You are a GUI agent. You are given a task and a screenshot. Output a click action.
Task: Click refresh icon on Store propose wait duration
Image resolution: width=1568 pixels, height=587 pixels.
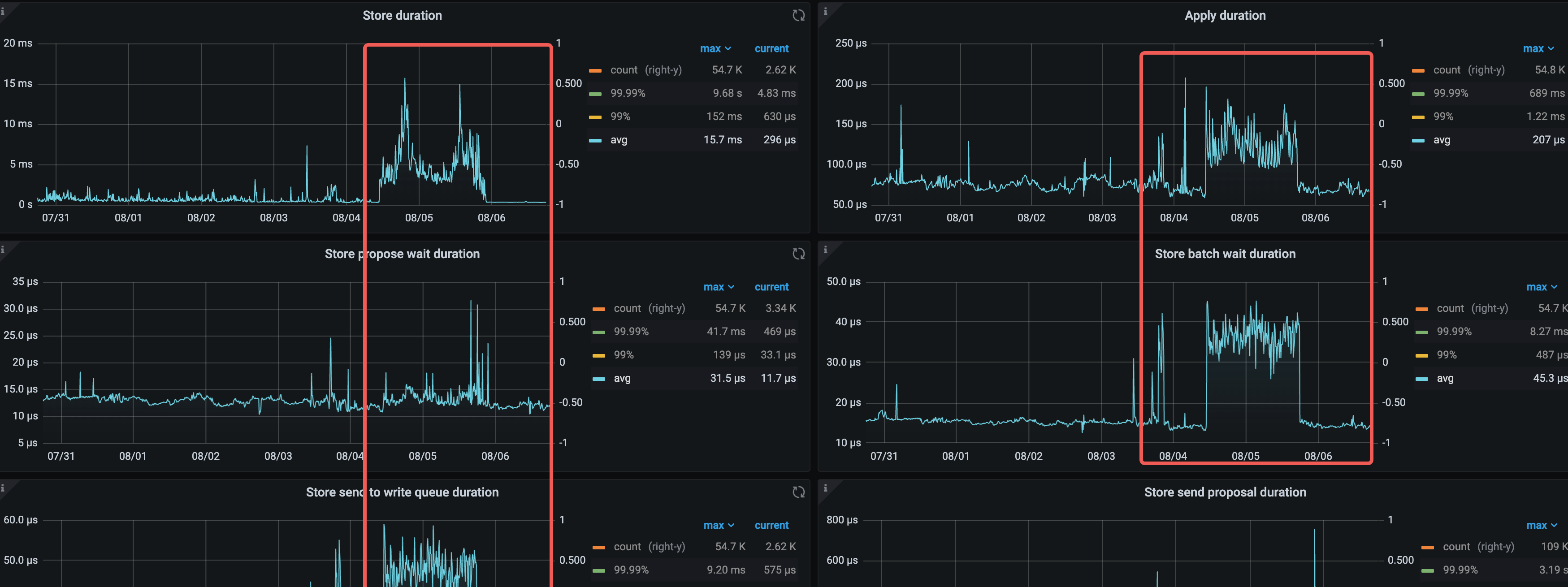[x=799, y=254]
